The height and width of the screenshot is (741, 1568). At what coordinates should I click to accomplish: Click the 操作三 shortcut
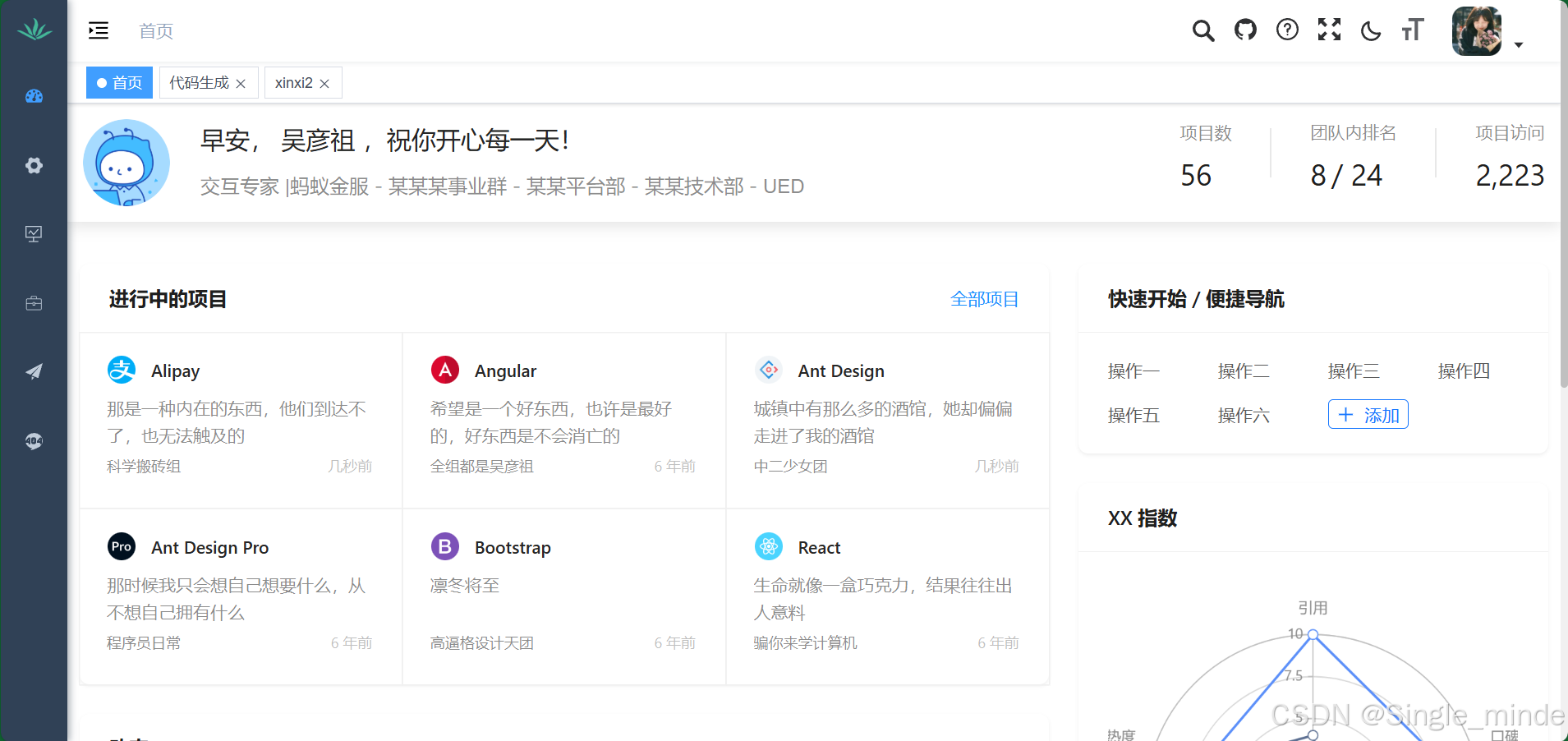[x=1354, y=371]
